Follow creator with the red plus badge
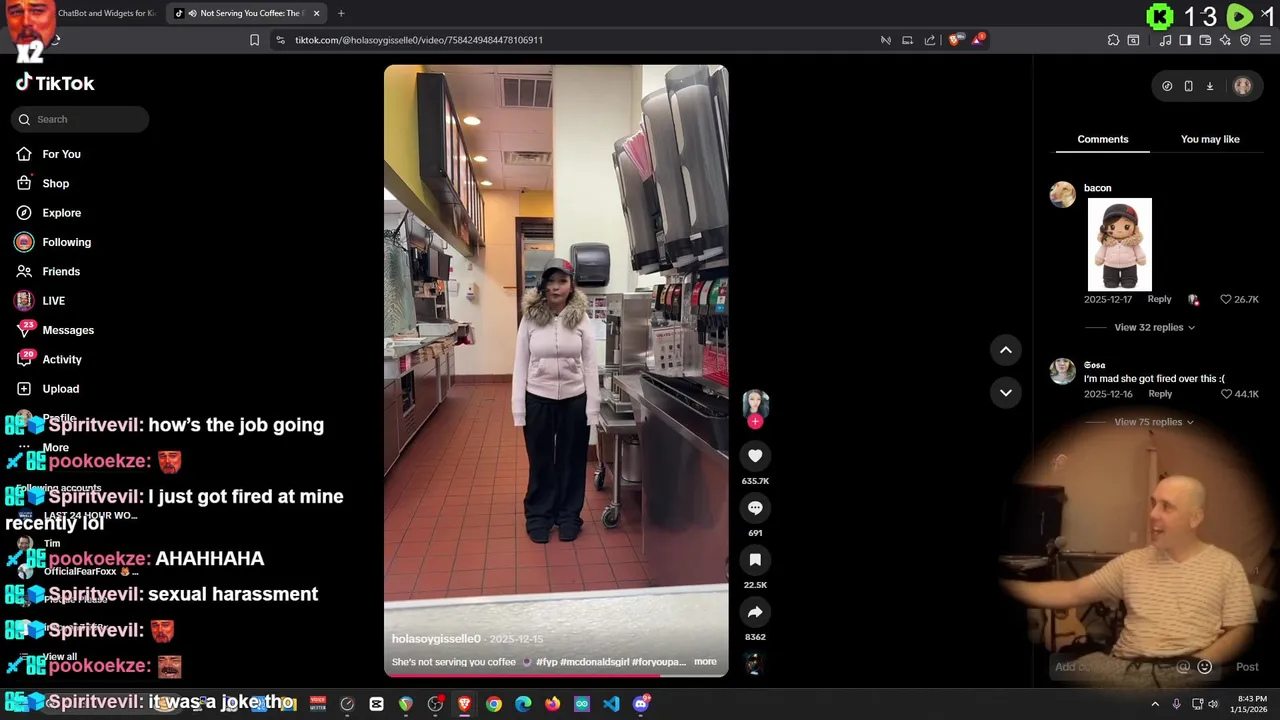This screenshot has height=720, width=1280. pos(755,422)
